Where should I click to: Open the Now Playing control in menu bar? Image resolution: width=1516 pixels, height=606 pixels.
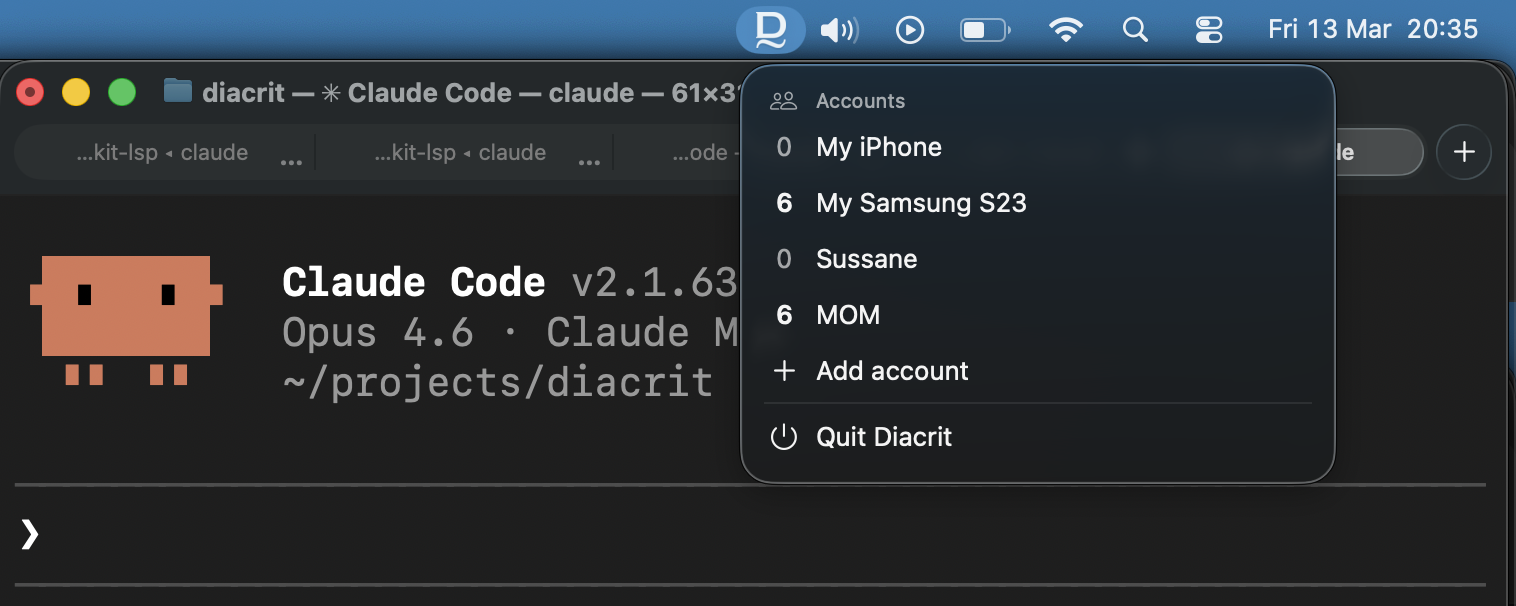click(910, 29)
